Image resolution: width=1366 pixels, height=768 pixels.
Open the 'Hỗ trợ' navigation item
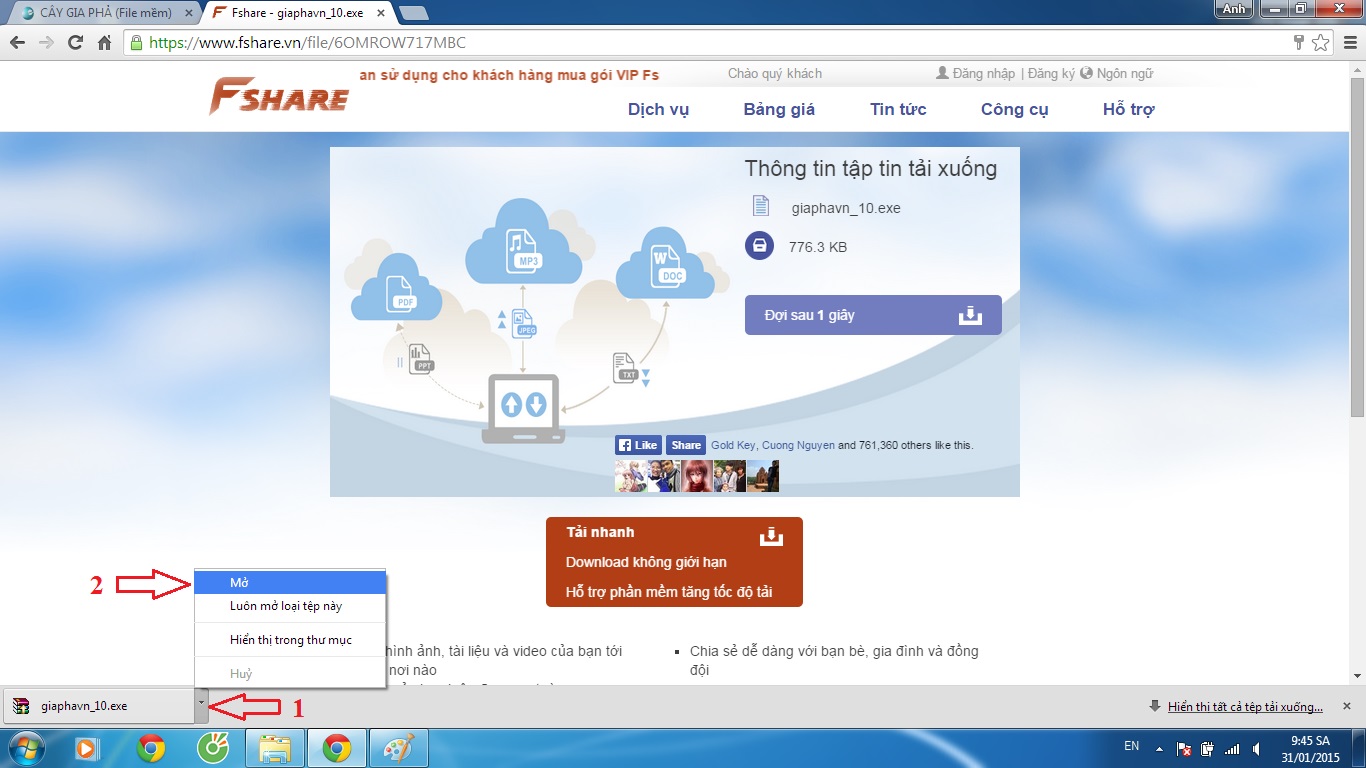(x=1128, y=109)
